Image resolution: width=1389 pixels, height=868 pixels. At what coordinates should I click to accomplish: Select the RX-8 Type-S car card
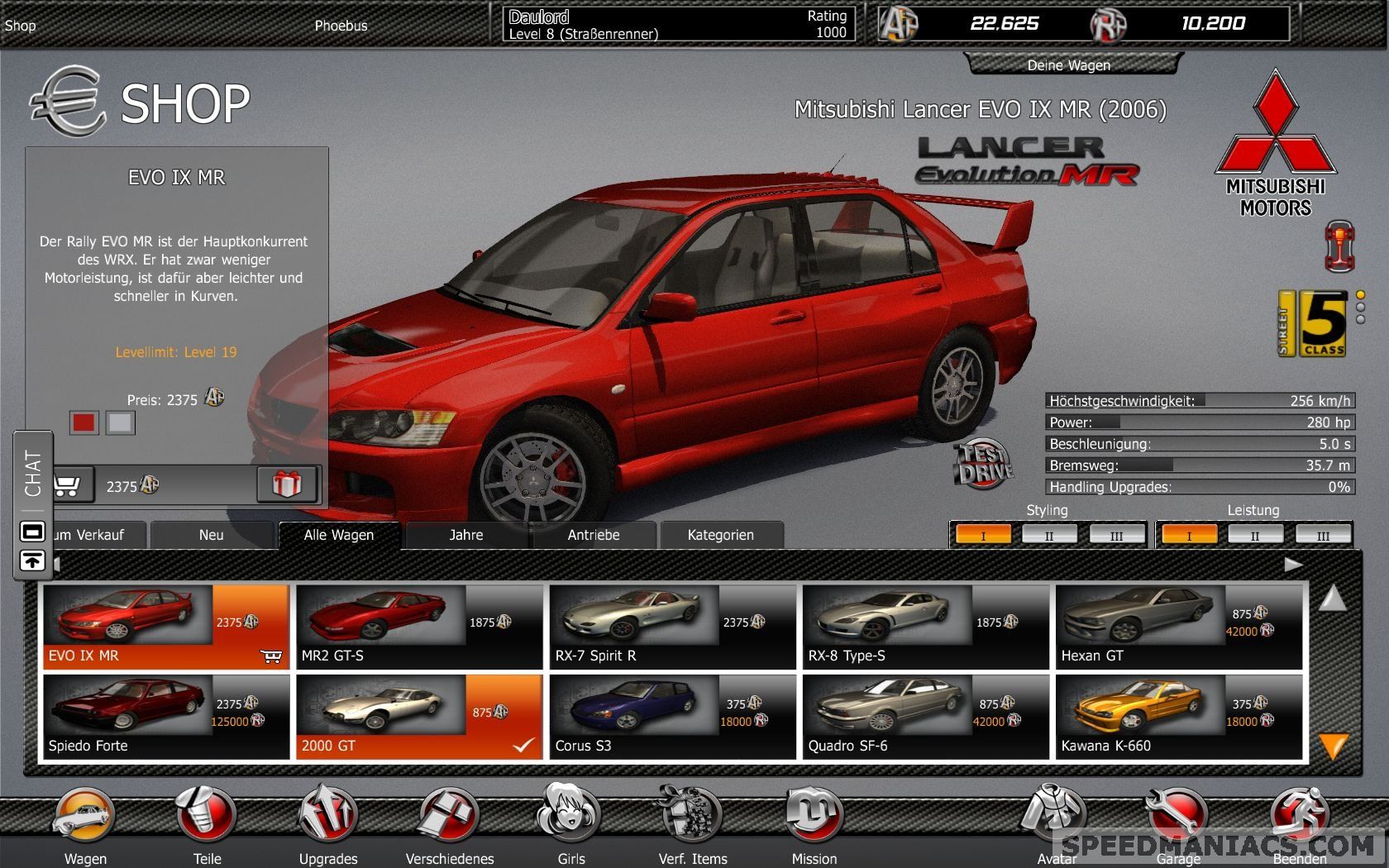[926, 627]
